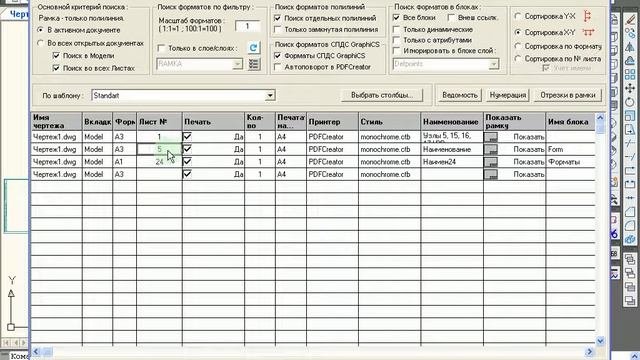Select the Join tool
This screenshot has width=640, height=360.
630,197
